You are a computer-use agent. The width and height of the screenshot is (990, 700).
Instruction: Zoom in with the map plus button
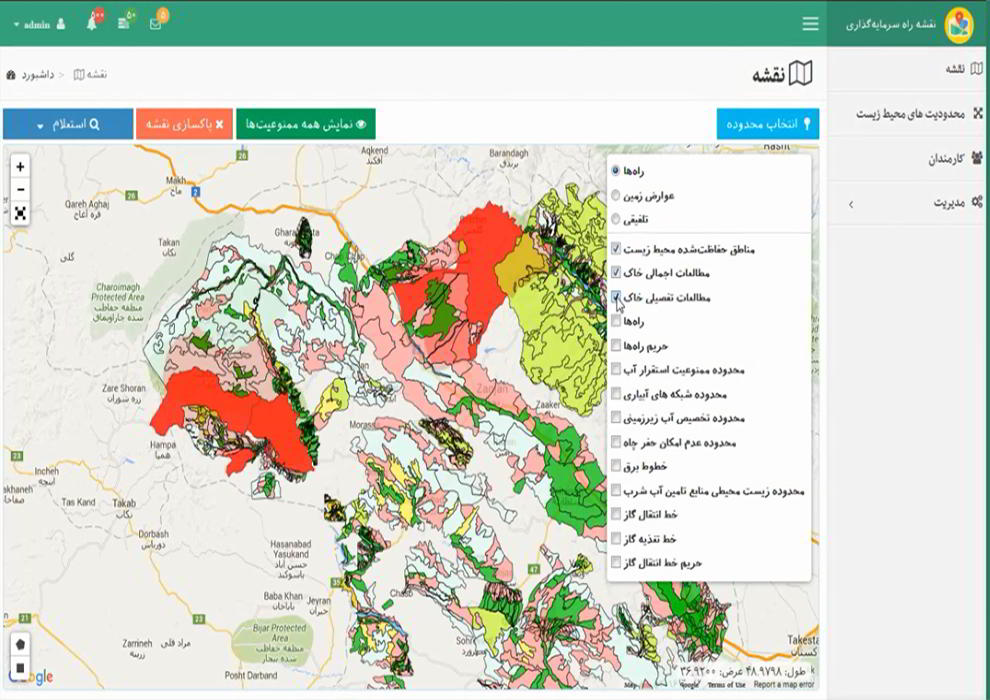[x=20, y=167]
